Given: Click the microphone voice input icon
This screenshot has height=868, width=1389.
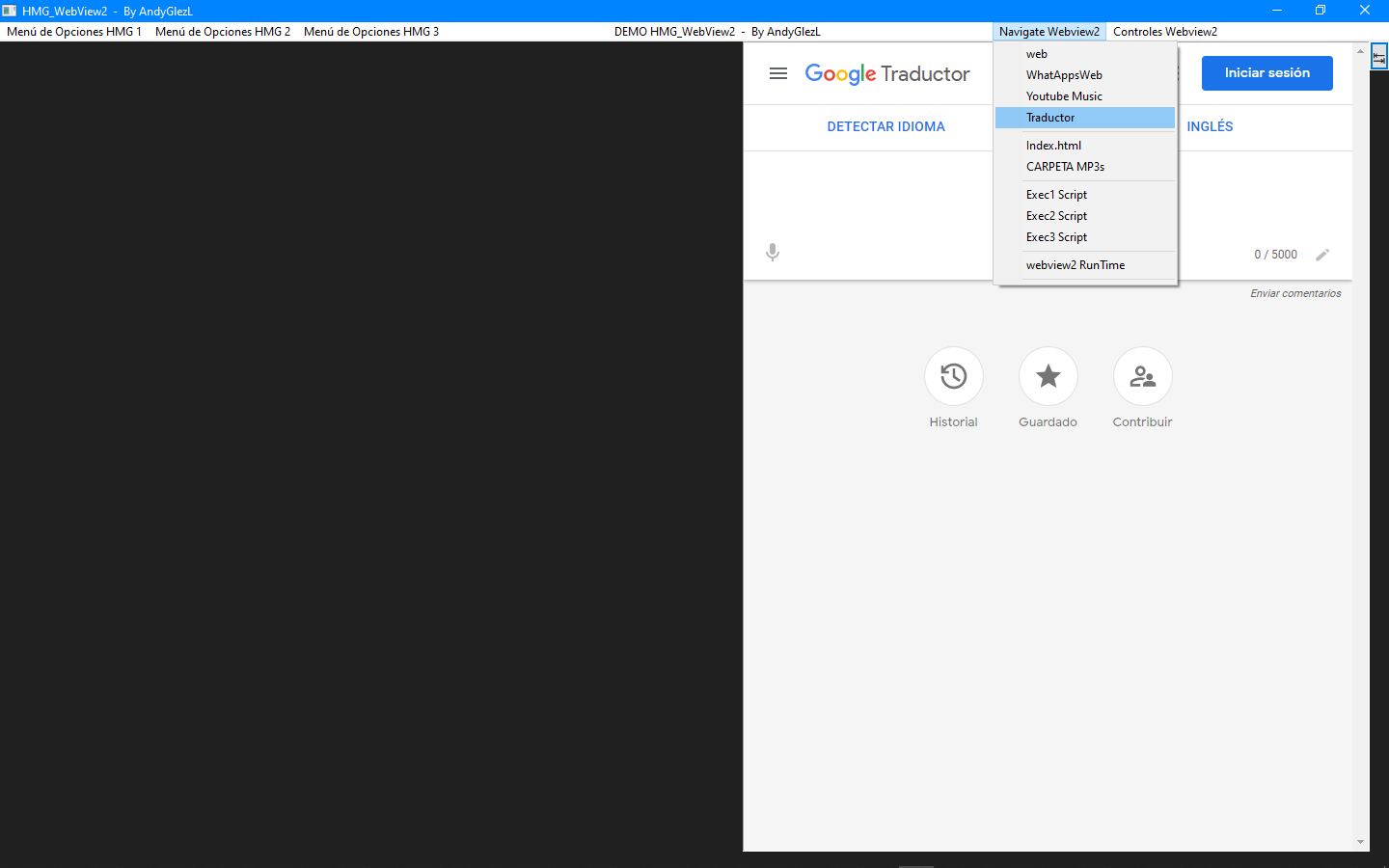Looking at the screenshot, I should (x=773, y=253).
